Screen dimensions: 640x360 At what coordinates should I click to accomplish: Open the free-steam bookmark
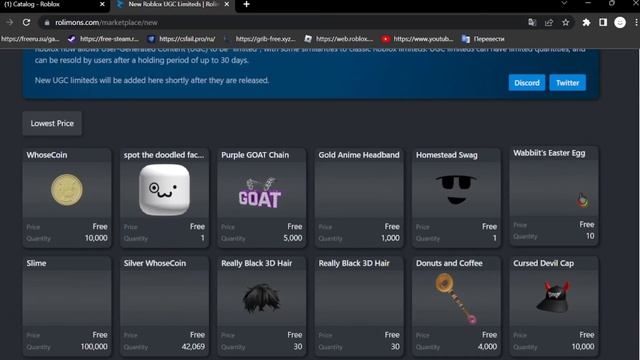point(103,39)
